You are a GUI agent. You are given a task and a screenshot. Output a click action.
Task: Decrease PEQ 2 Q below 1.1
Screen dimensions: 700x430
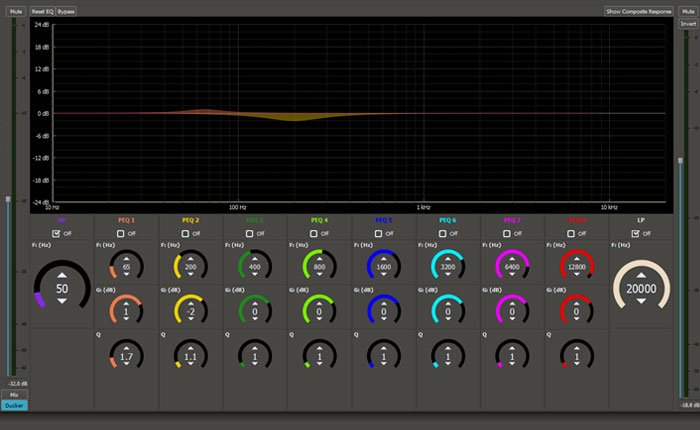[191, 363]
